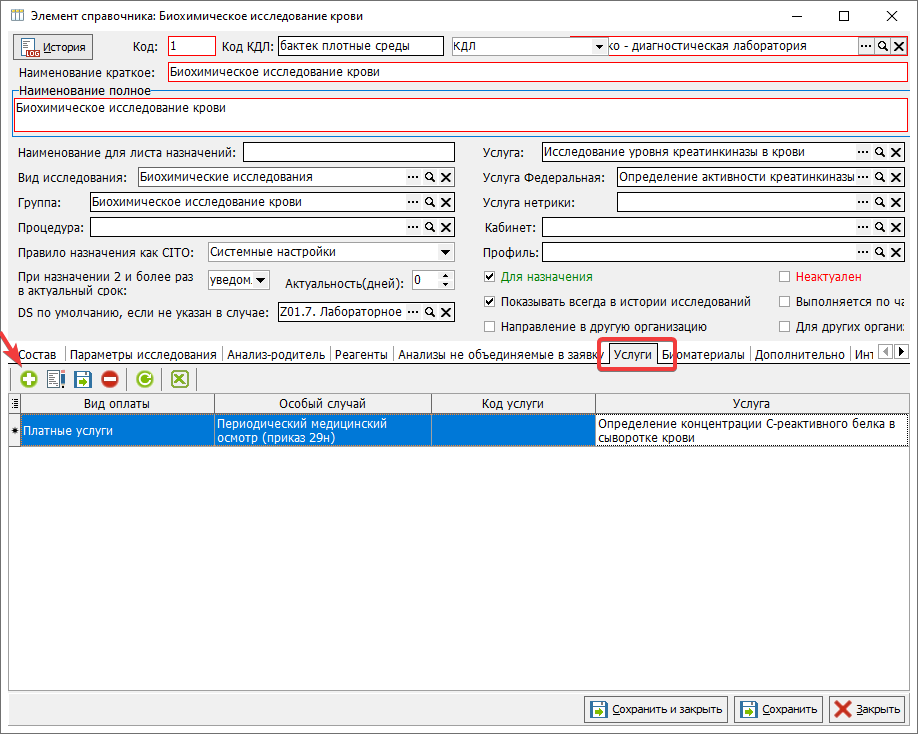Screen dimensions: 918x734
Task: Open the Дополнительно tab
Action: (x=799, y=355)
